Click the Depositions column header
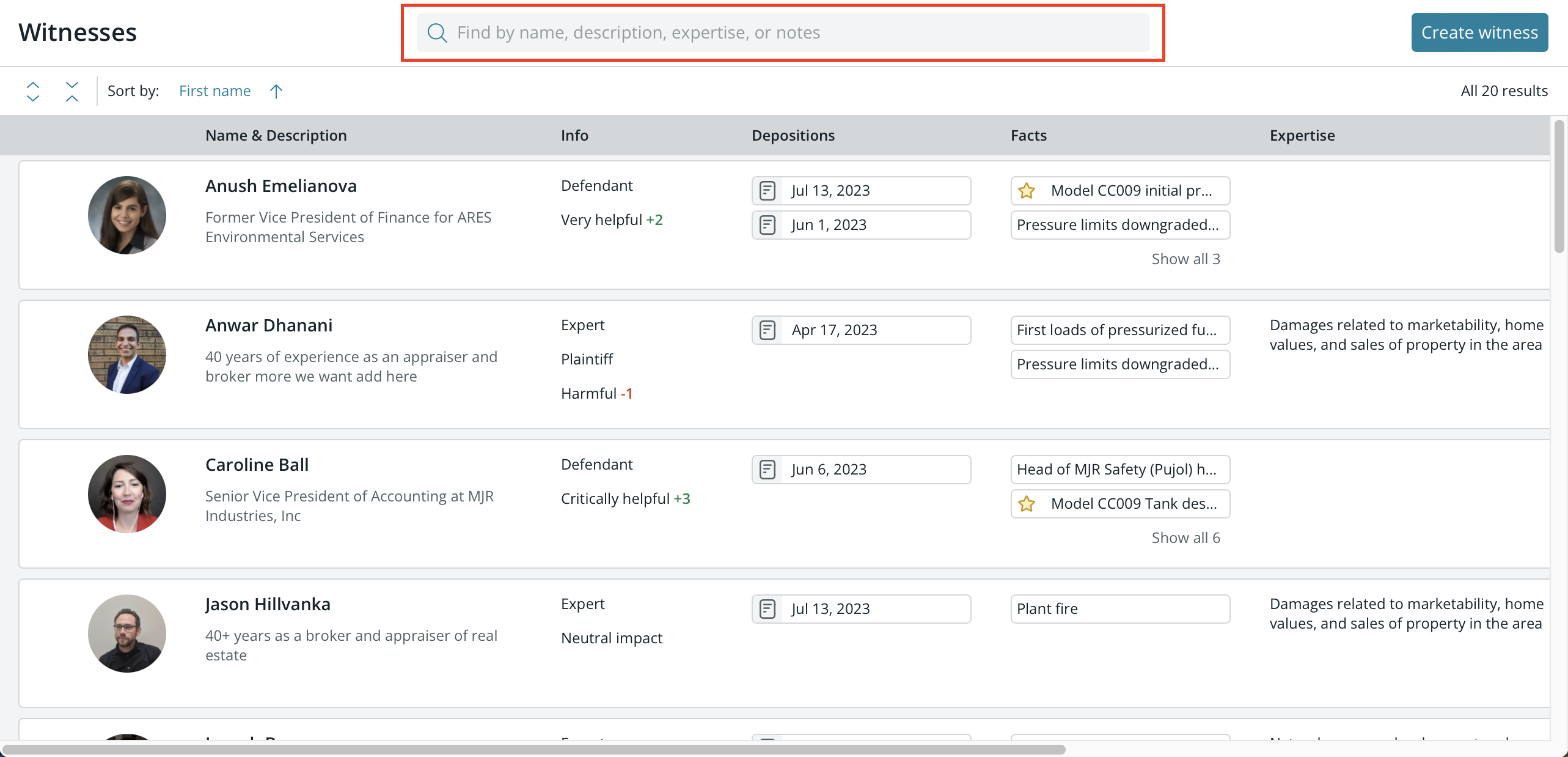1568x757 pixels. click(793, 135)
